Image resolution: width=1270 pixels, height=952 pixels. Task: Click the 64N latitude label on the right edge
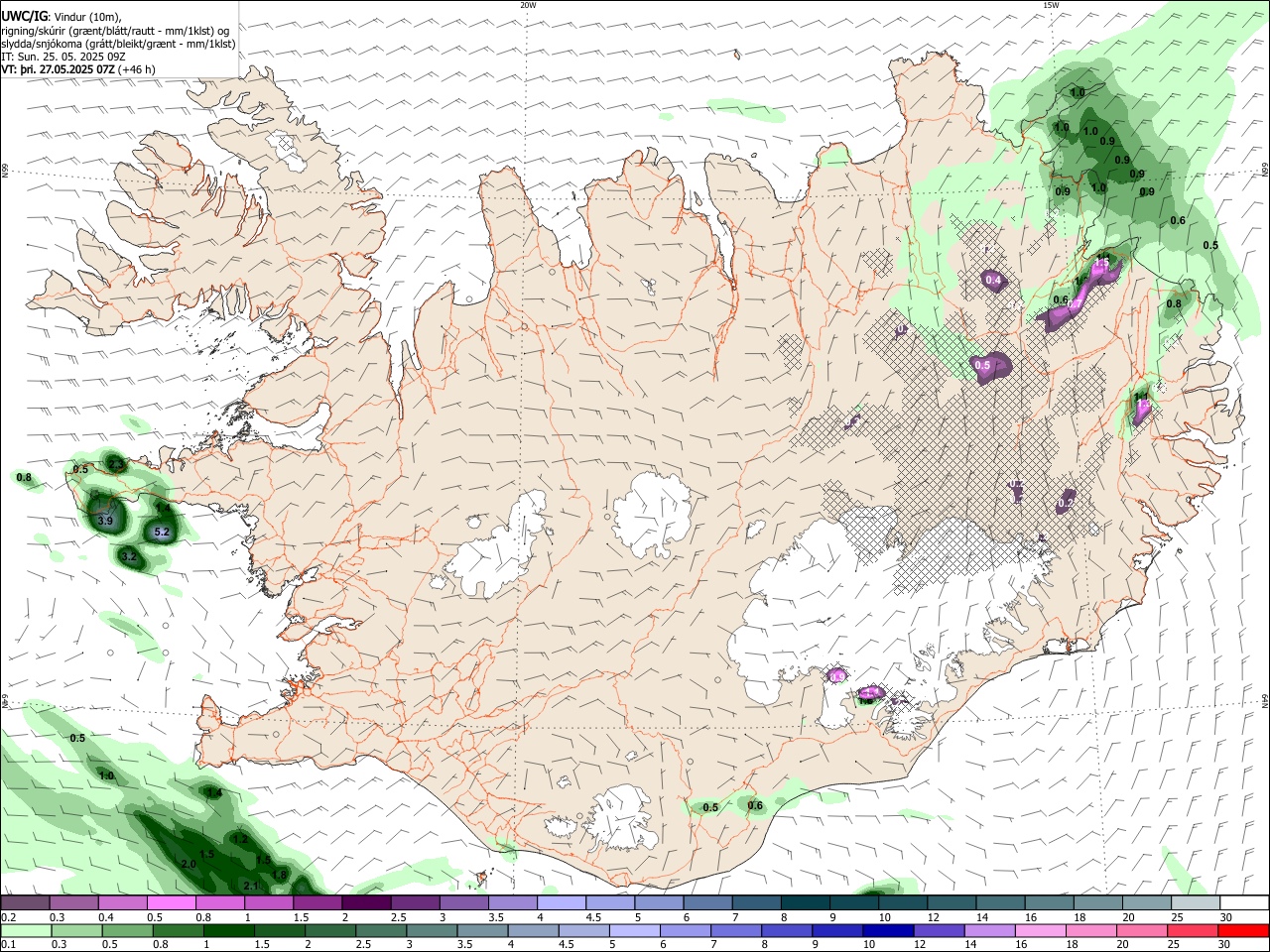pyautogui.click(x=1265, y=699)
